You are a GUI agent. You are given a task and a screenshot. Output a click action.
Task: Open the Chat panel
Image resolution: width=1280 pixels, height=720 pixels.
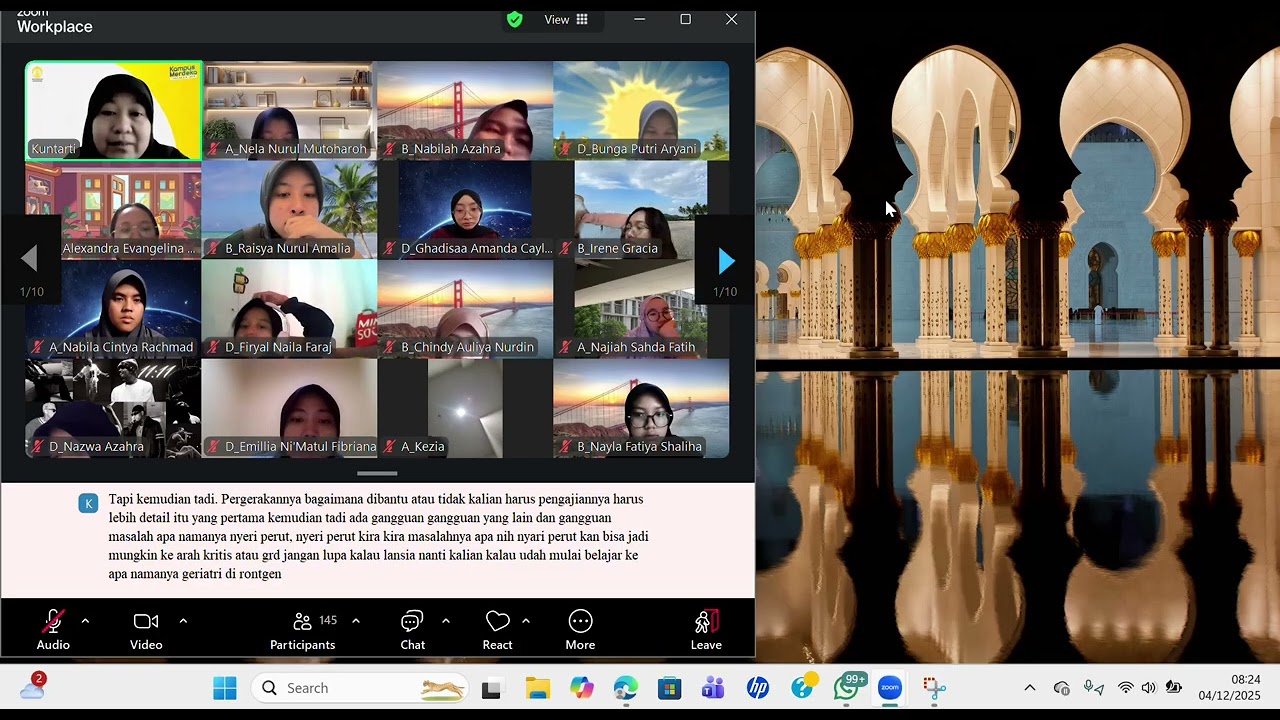(x=413, y=630)
